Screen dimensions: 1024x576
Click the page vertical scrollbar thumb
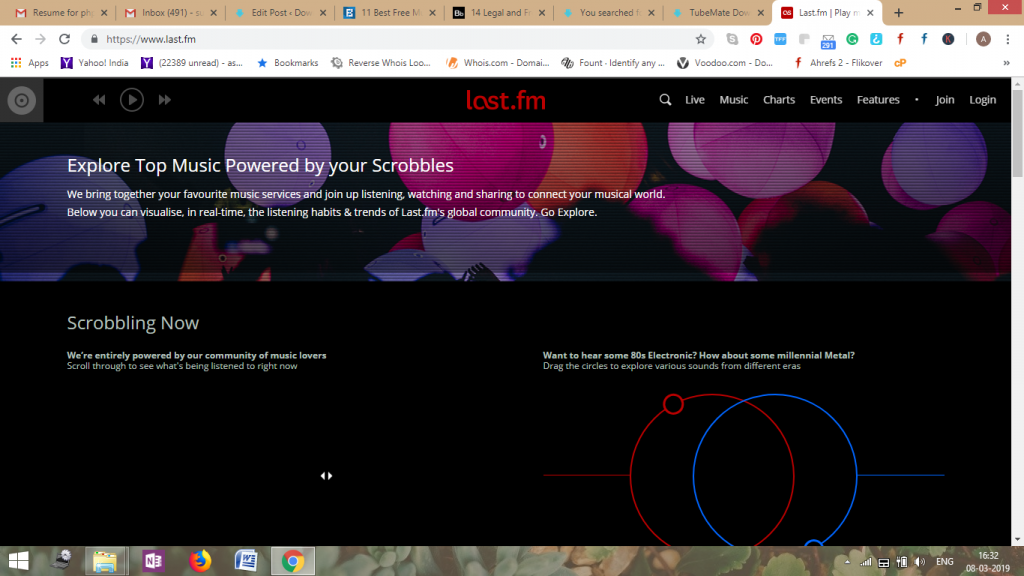click(1017, 133)
